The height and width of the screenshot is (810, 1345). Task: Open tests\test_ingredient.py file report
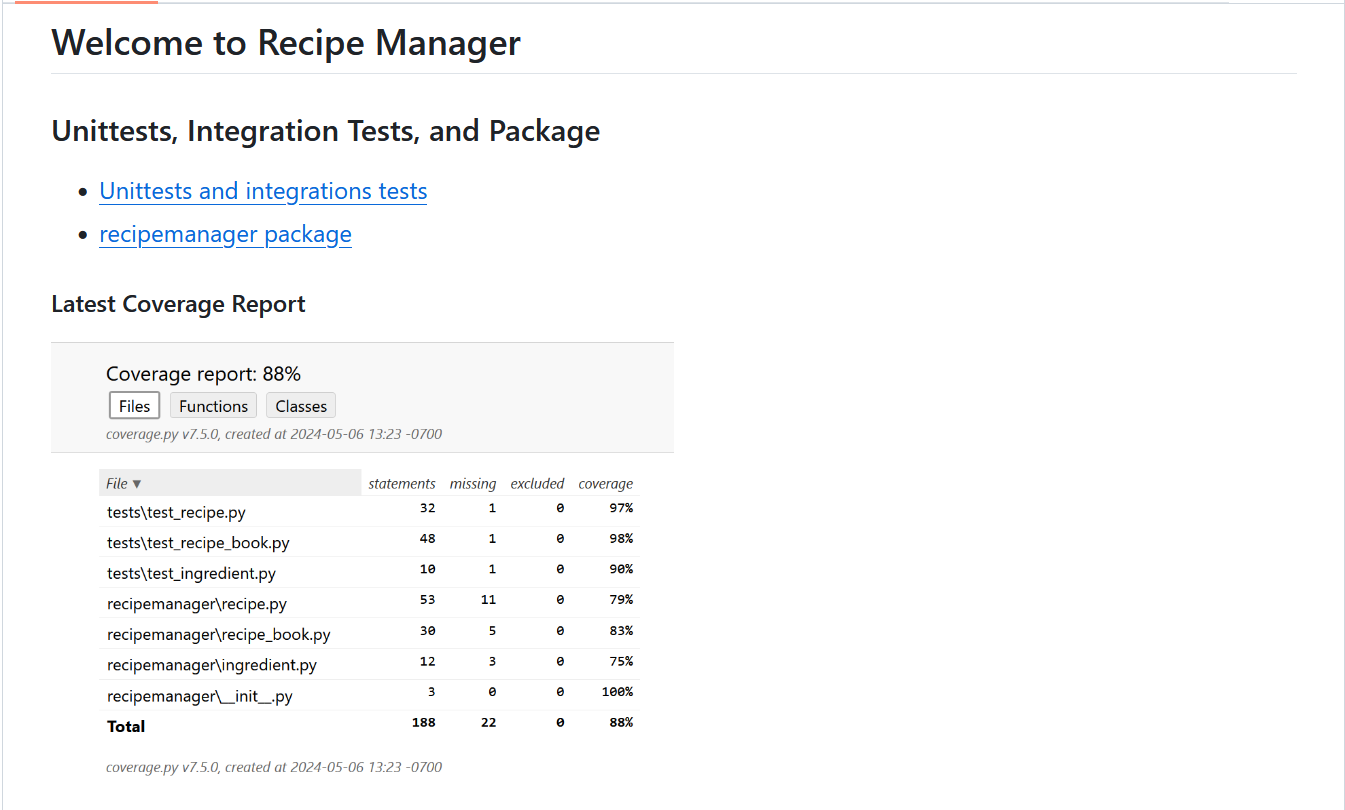[191, 574]
